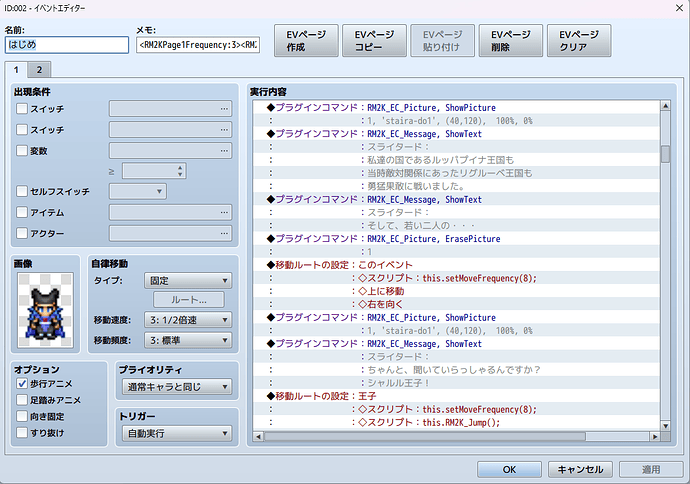Click the 変数 selection field ellipsis
The height and width of the screenshot is (484, 690).
coord(224,151)
